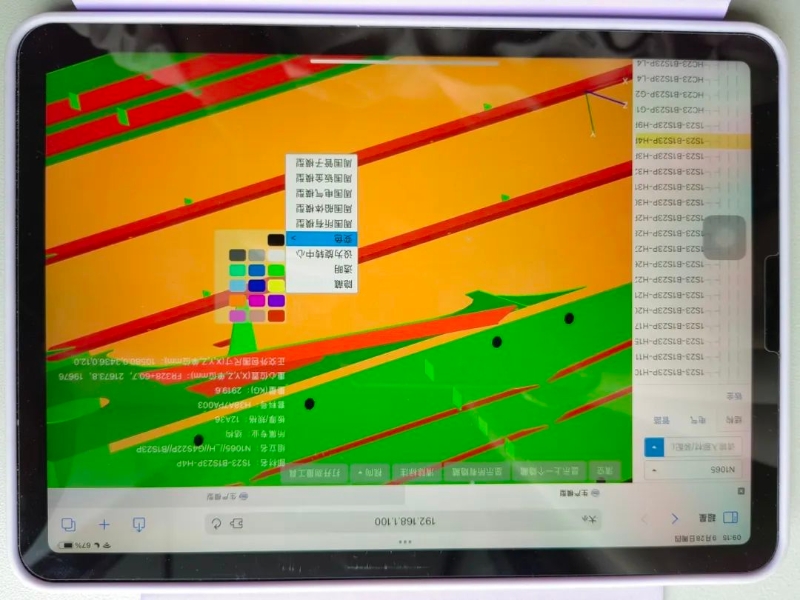Viewport: 800px width, 600px height.
Task: Tap the battery indicator in status bar
Action: (x=65, y=545)
